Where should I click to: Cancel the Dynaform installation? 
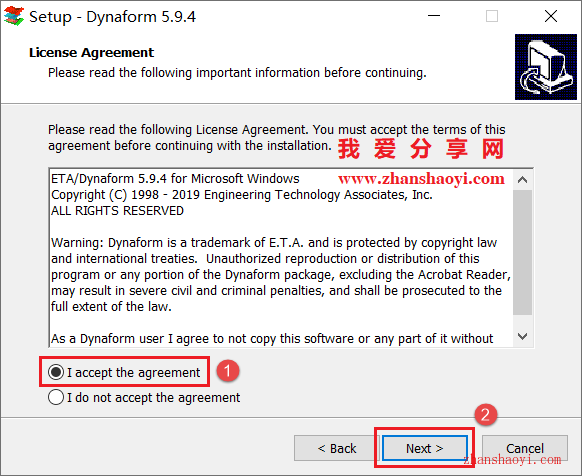[x=525, y=448]
